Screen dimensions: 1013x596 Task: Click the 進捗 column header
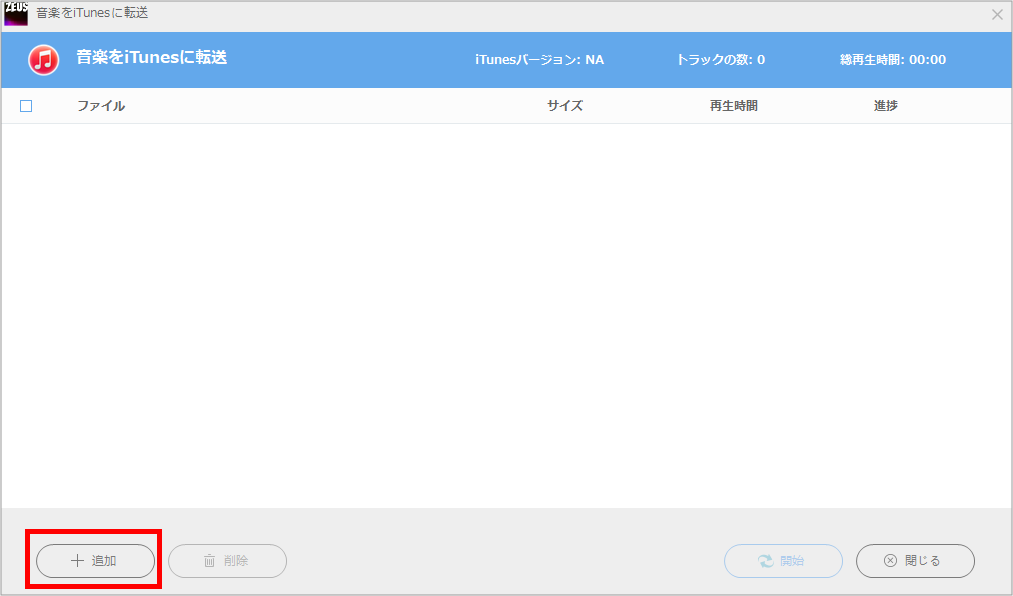[x=885, y=106]
